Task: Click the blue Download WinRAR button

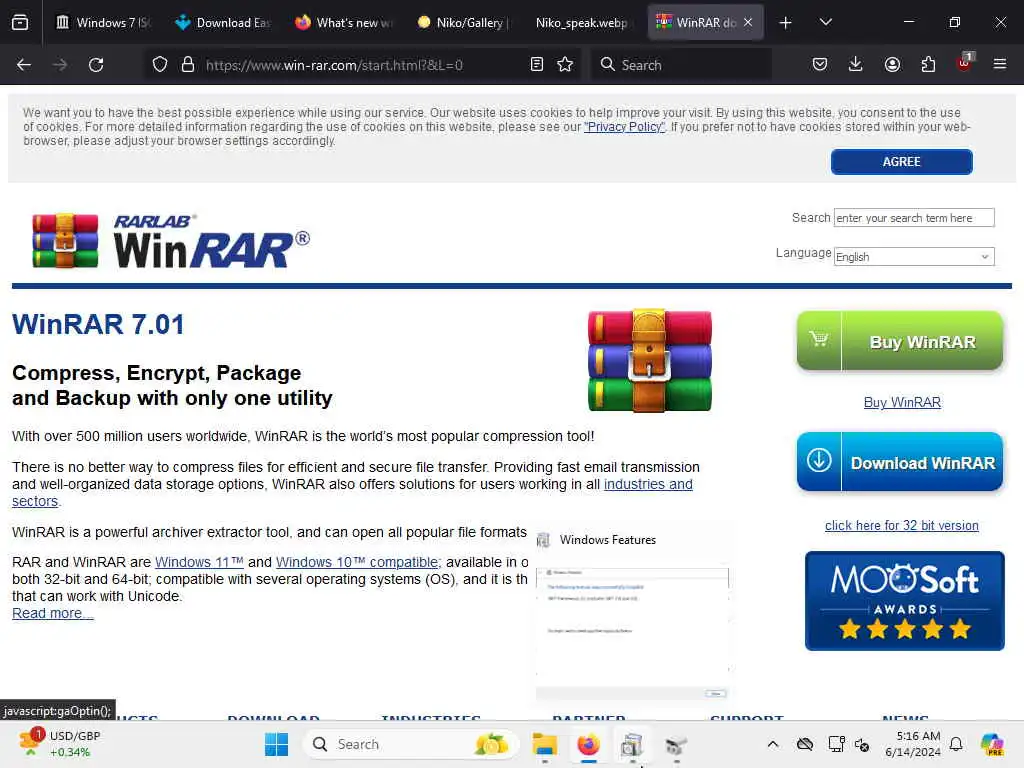Action: coord(899,462)
